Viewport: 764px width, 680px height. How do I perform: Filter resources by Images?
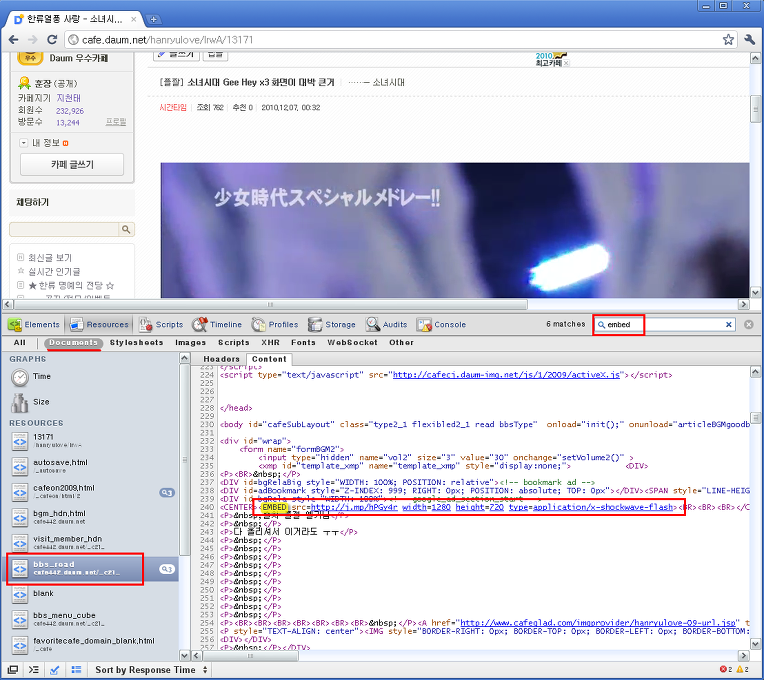coord(191,342)
